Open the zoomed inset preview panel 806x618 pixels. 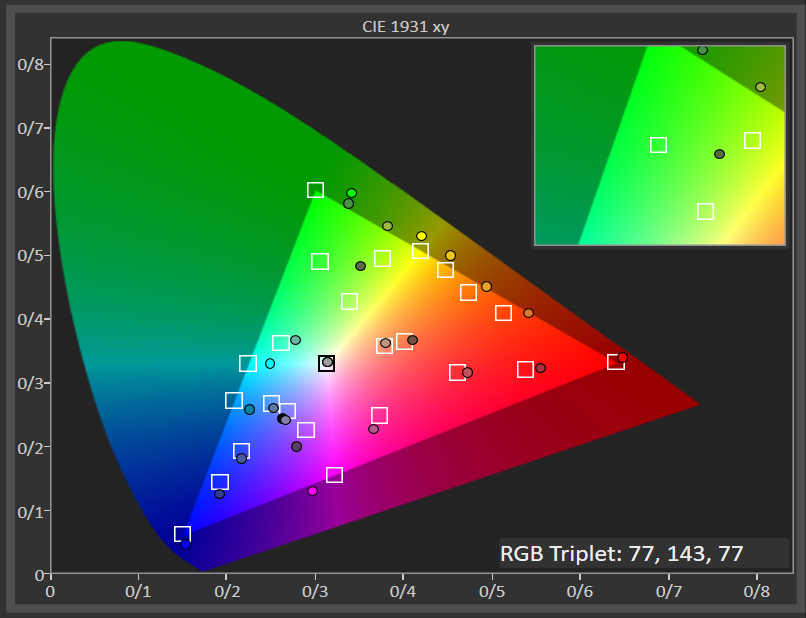[660, 146]
